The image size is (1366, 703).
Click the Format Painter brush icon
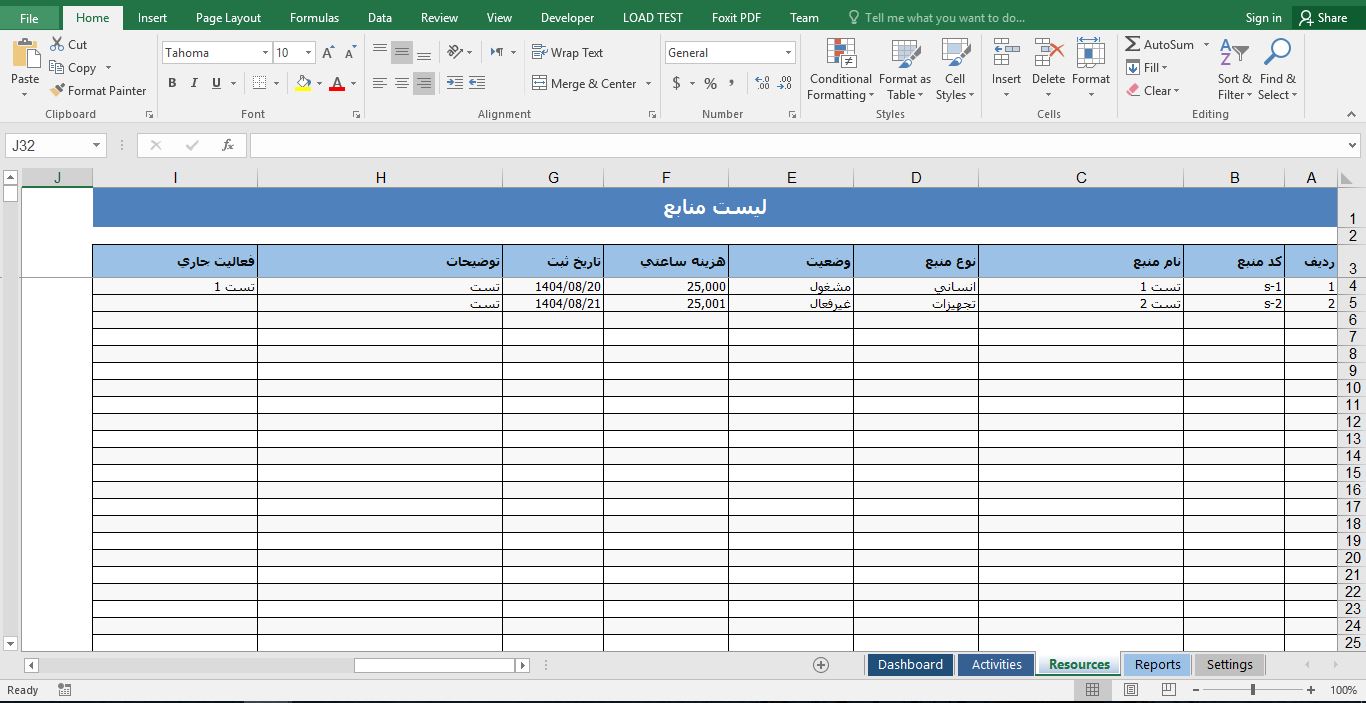[58, 91]
